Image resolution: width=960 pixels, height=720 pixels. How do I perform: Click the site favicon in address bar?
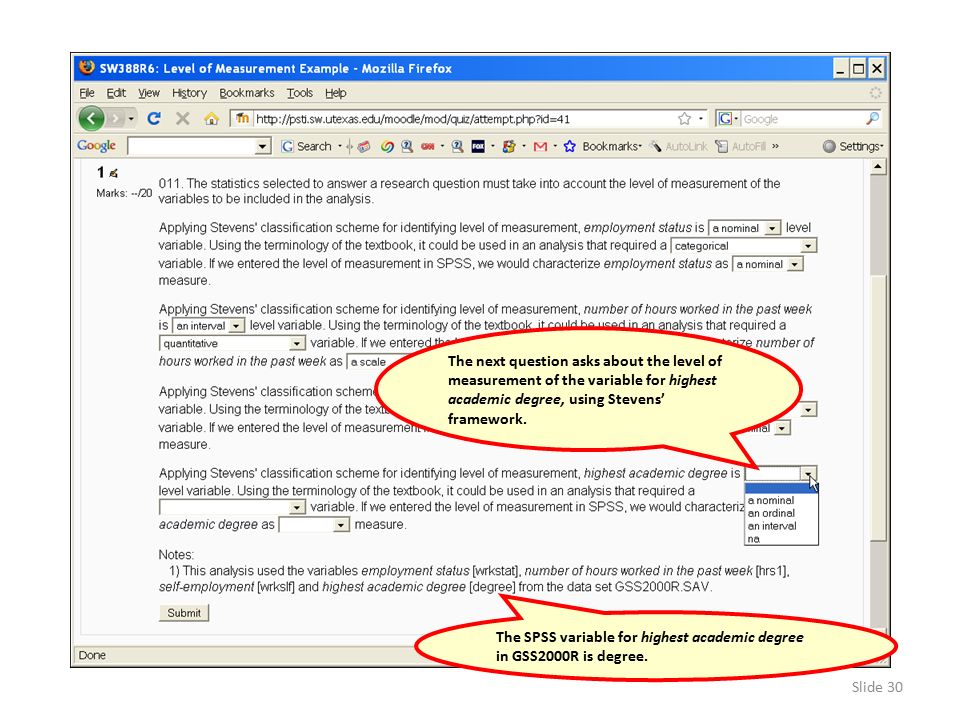pyautogui.click(x=242, y=118)
